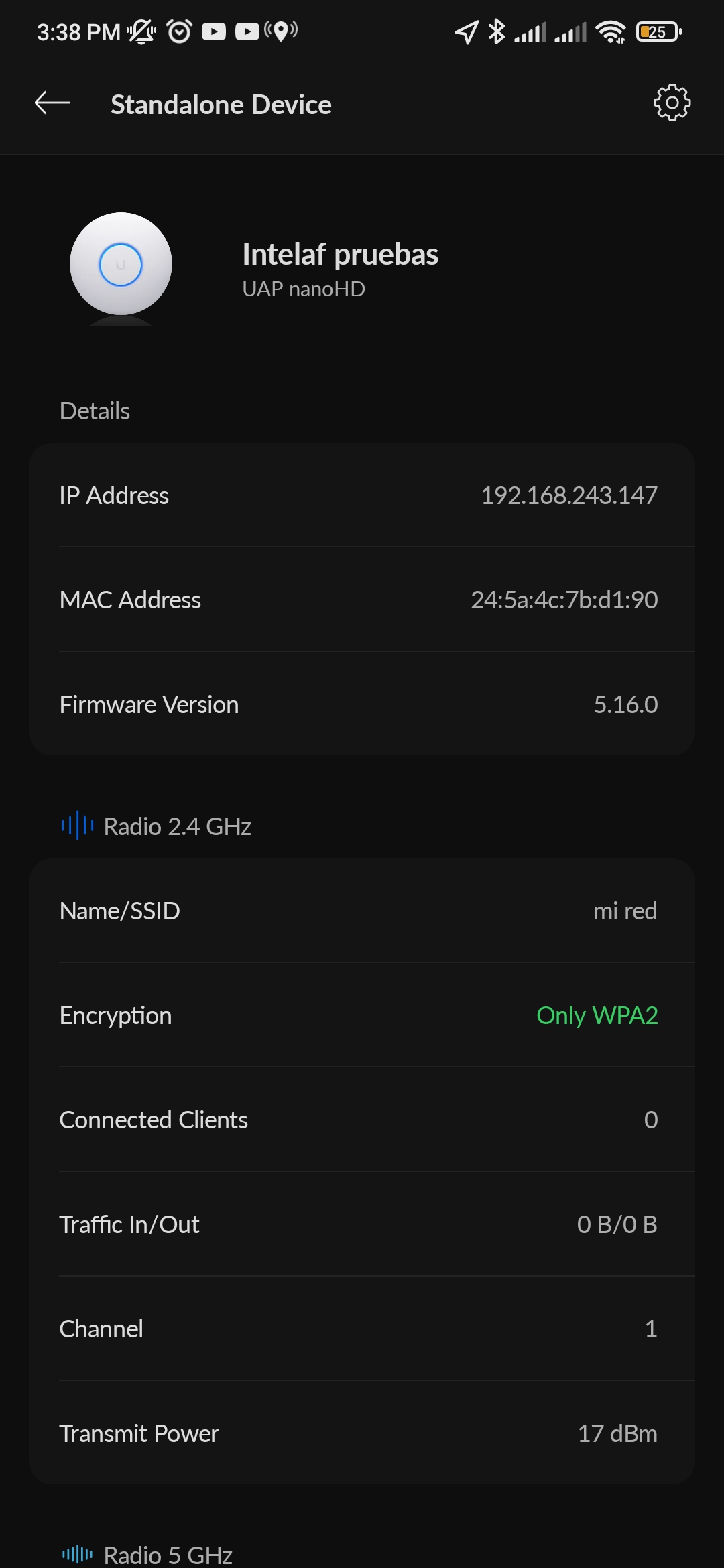Tap the Radio 5 GHz waveform icon
724x1568 pixels.
pyautogui.click(x=77, y=1554)
